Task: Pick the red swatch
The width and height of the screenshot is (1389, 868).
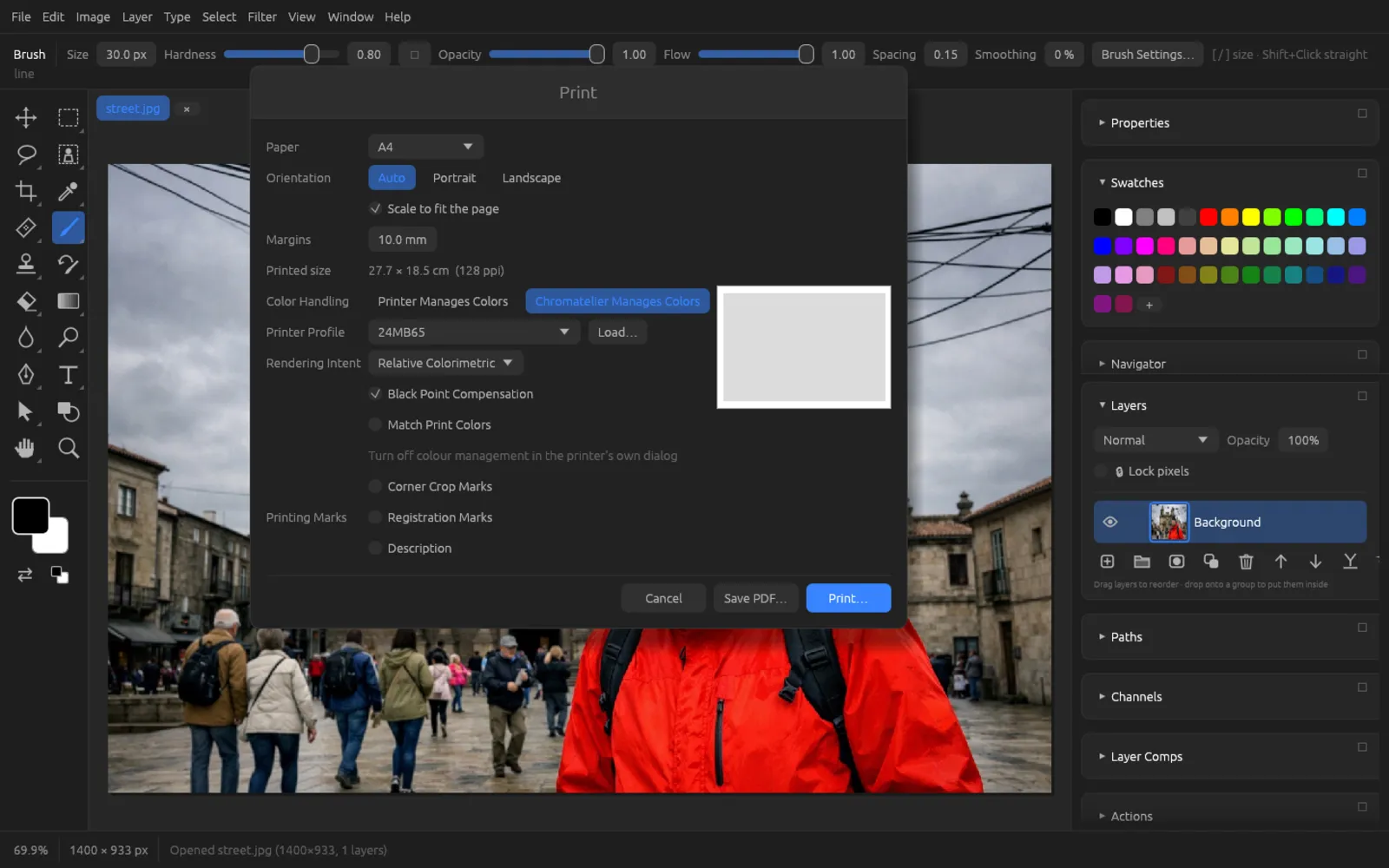Action: pos(1208,217)
